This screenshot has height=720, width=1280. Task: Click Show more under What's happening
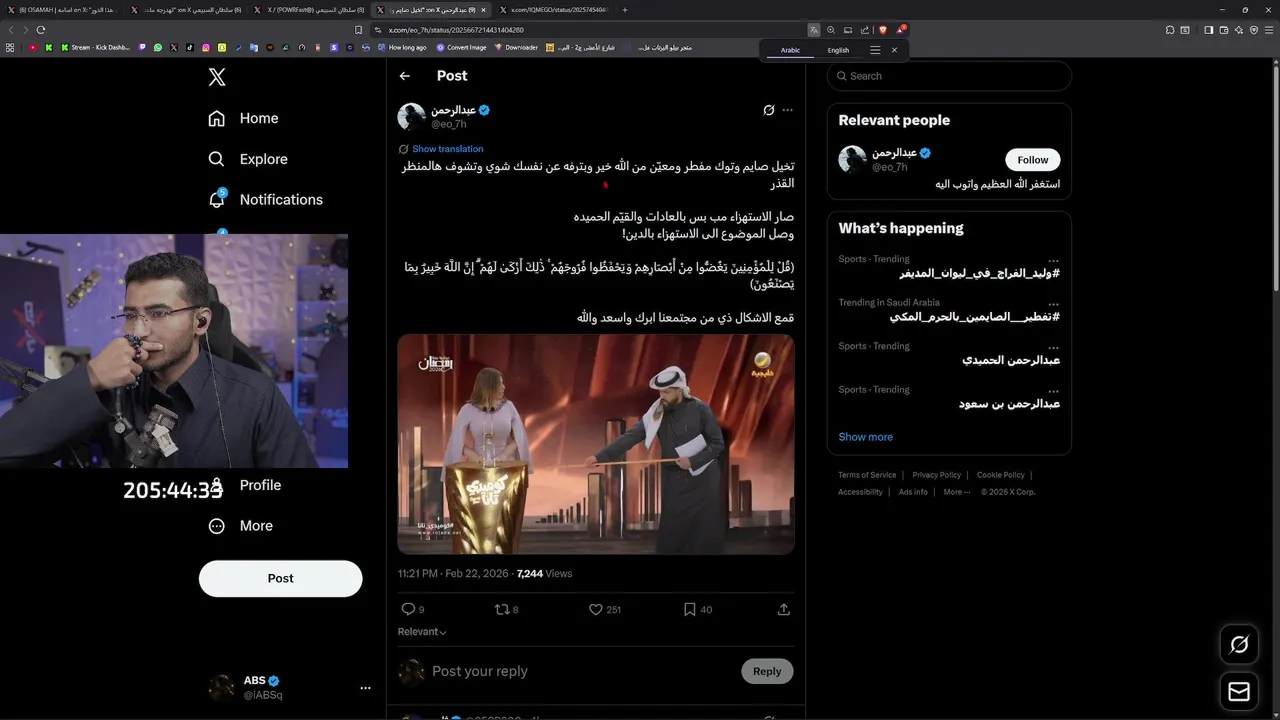(x=865, y=437)
